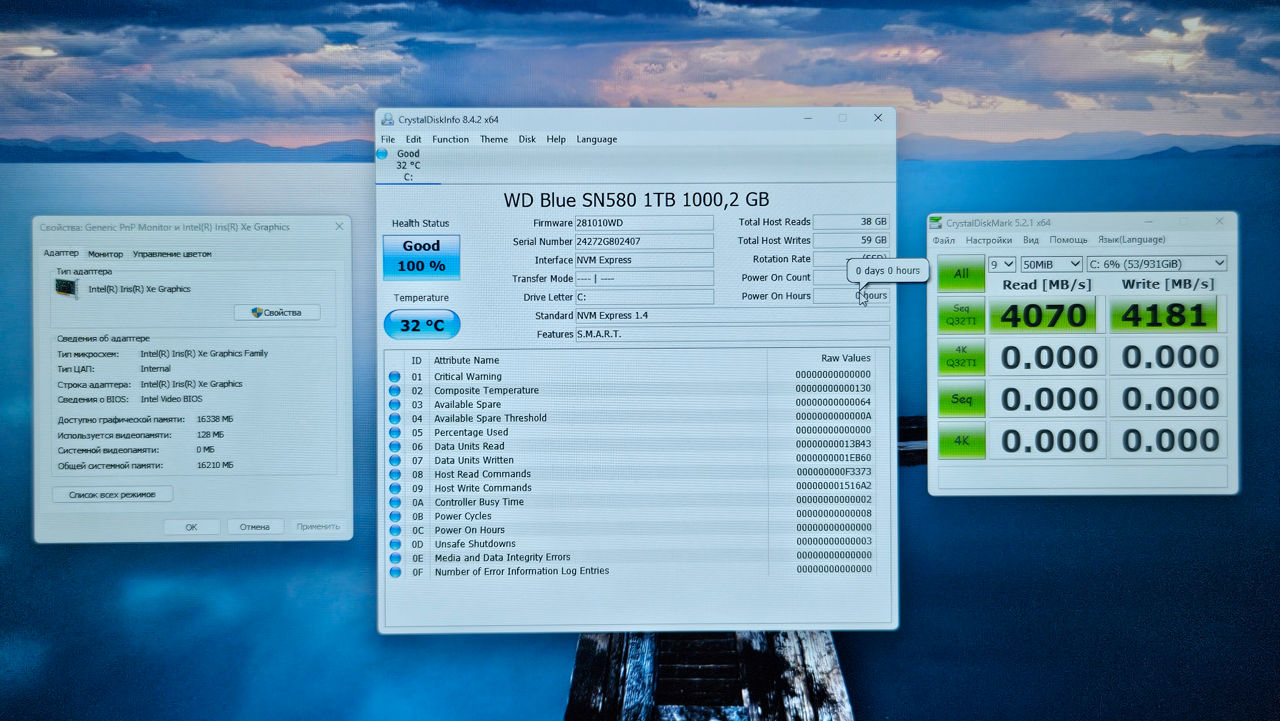Open the Файл menu in CrystalDiskMark
The height and width of the screenshot is (721, 1280).
pyautogui.click(x=944, y=240)
